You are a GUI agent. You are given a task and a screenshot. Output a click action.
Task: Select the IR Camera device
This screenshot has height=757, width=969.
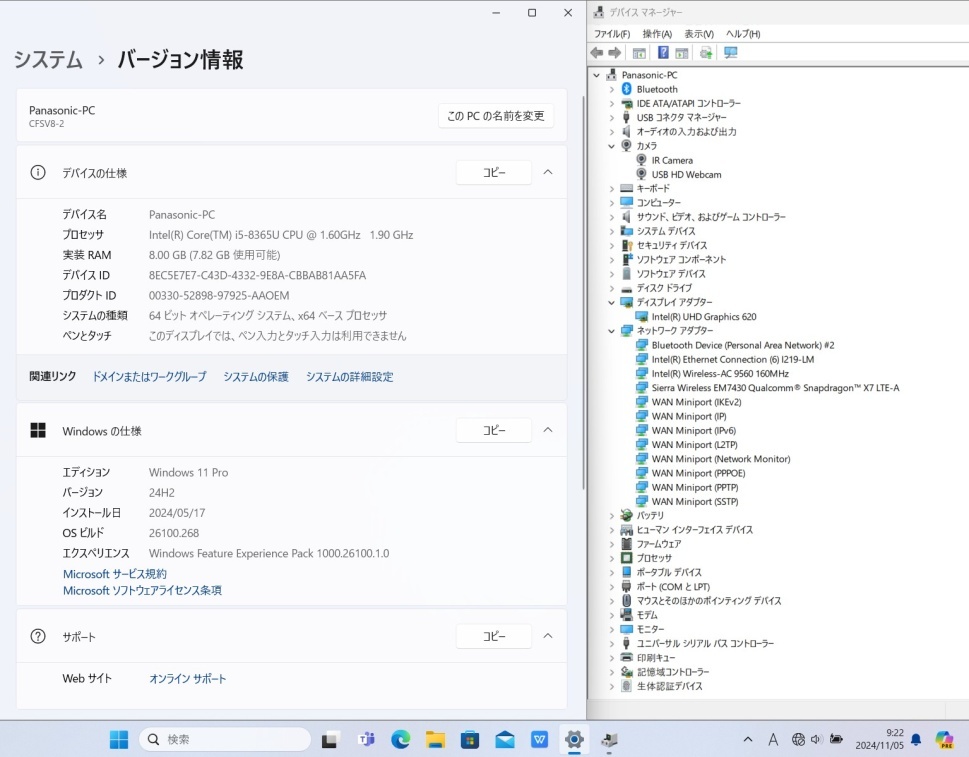coord(672,160)
